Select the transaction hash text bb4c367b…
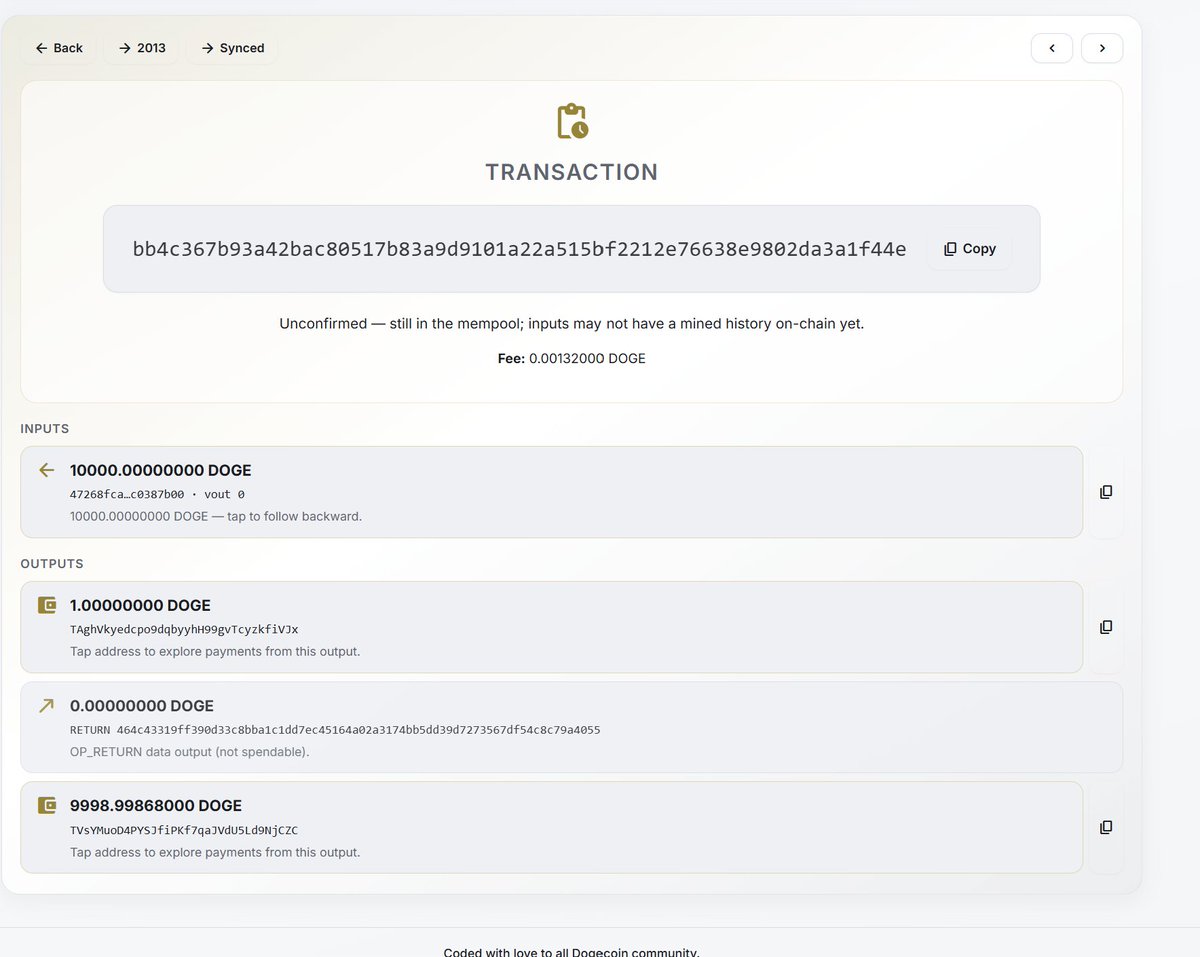This screenshot has height=957, width=1200. tap(519, 249)
